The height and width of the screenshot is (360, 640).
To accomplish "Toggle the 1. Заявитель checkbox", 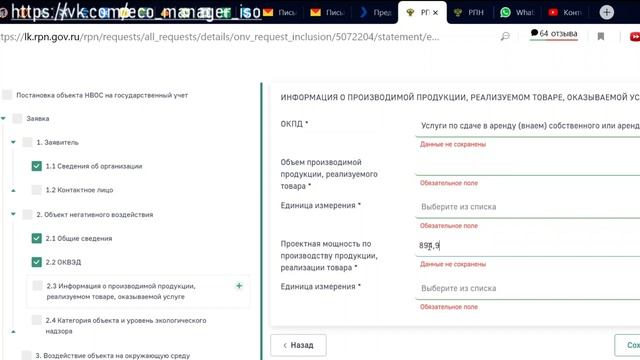I will click(x=27, y=142).
